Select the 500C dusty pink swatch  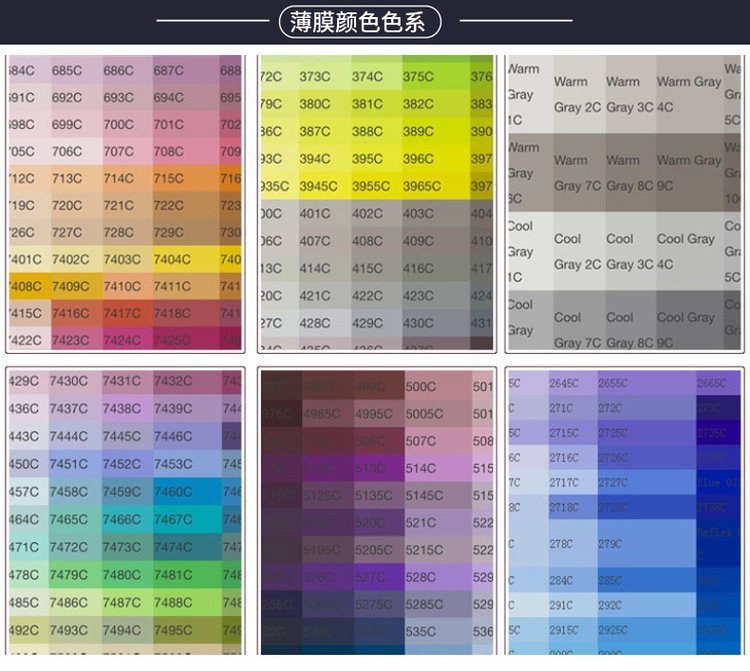(421, 387)
